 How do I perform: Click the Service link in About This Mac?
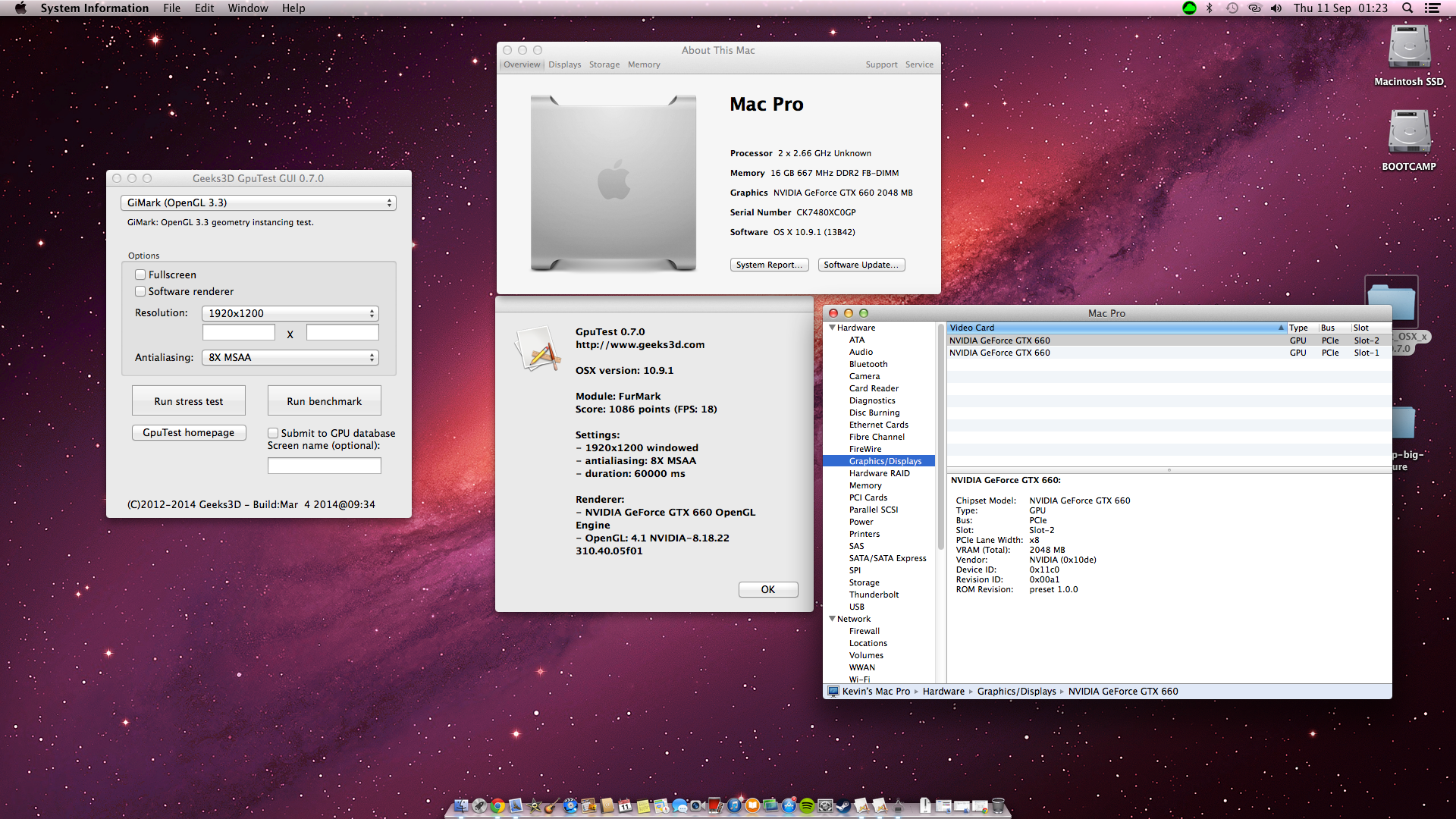[x=919, y=64]
